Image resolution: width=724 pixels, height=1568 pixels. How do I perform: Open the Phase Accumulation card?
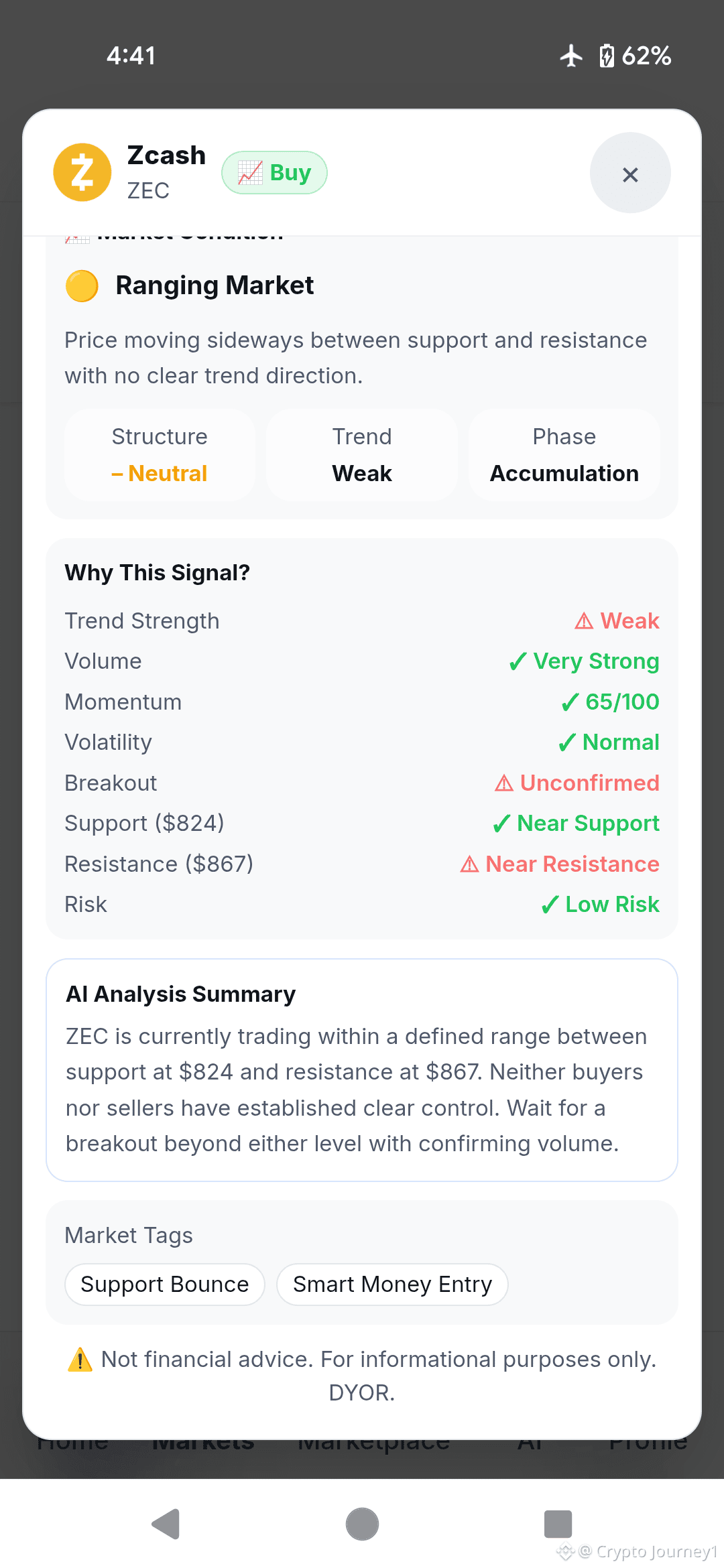click(564, 455)
